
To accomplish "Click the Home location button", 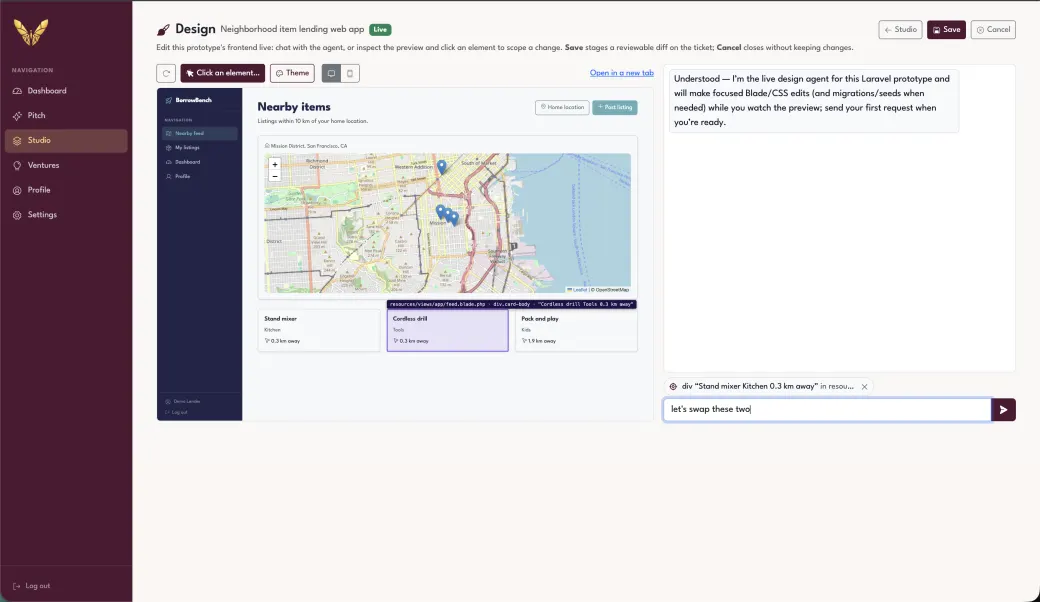I will pos(562,107).
